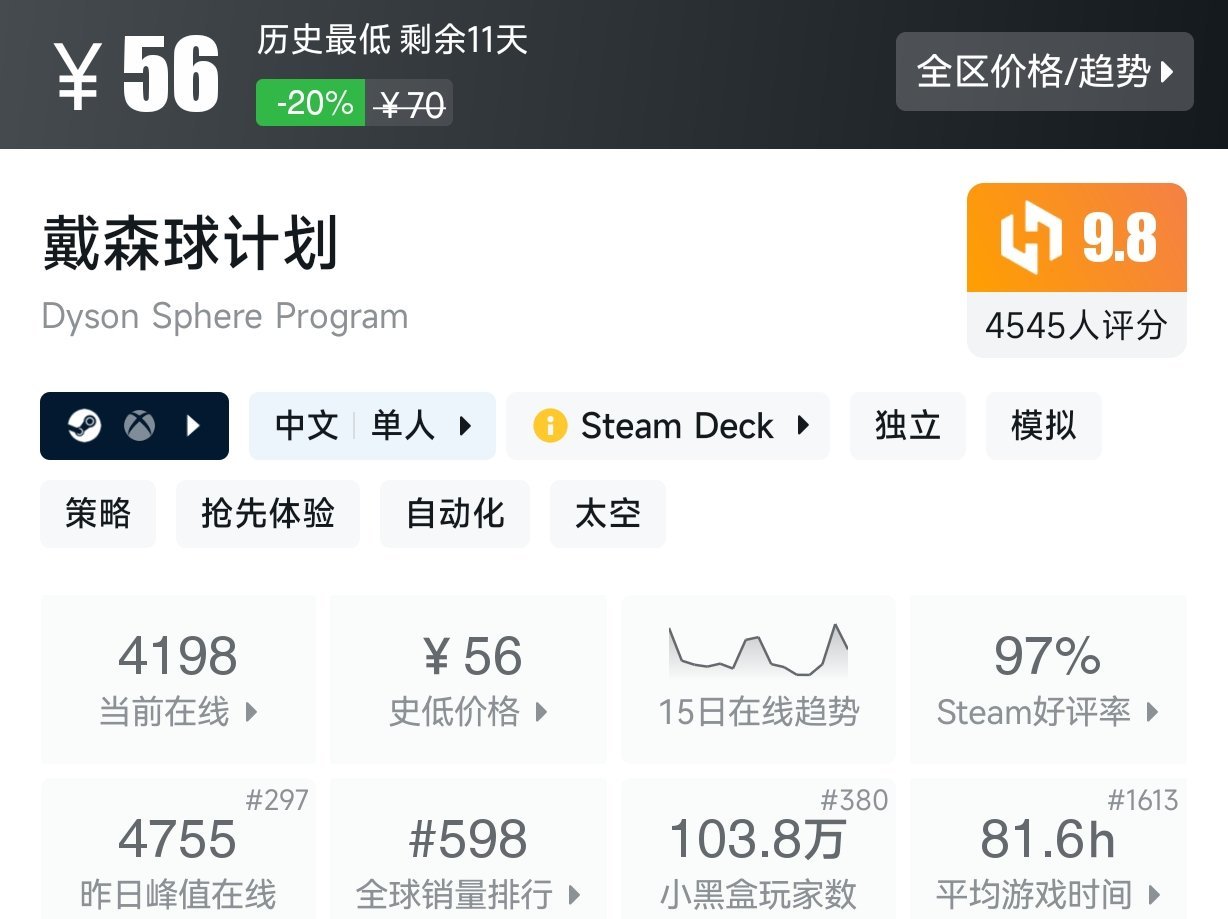1228x919 pixels.
Task: Open 史低价格 lowest price details
Action: [x=468, y=680]
